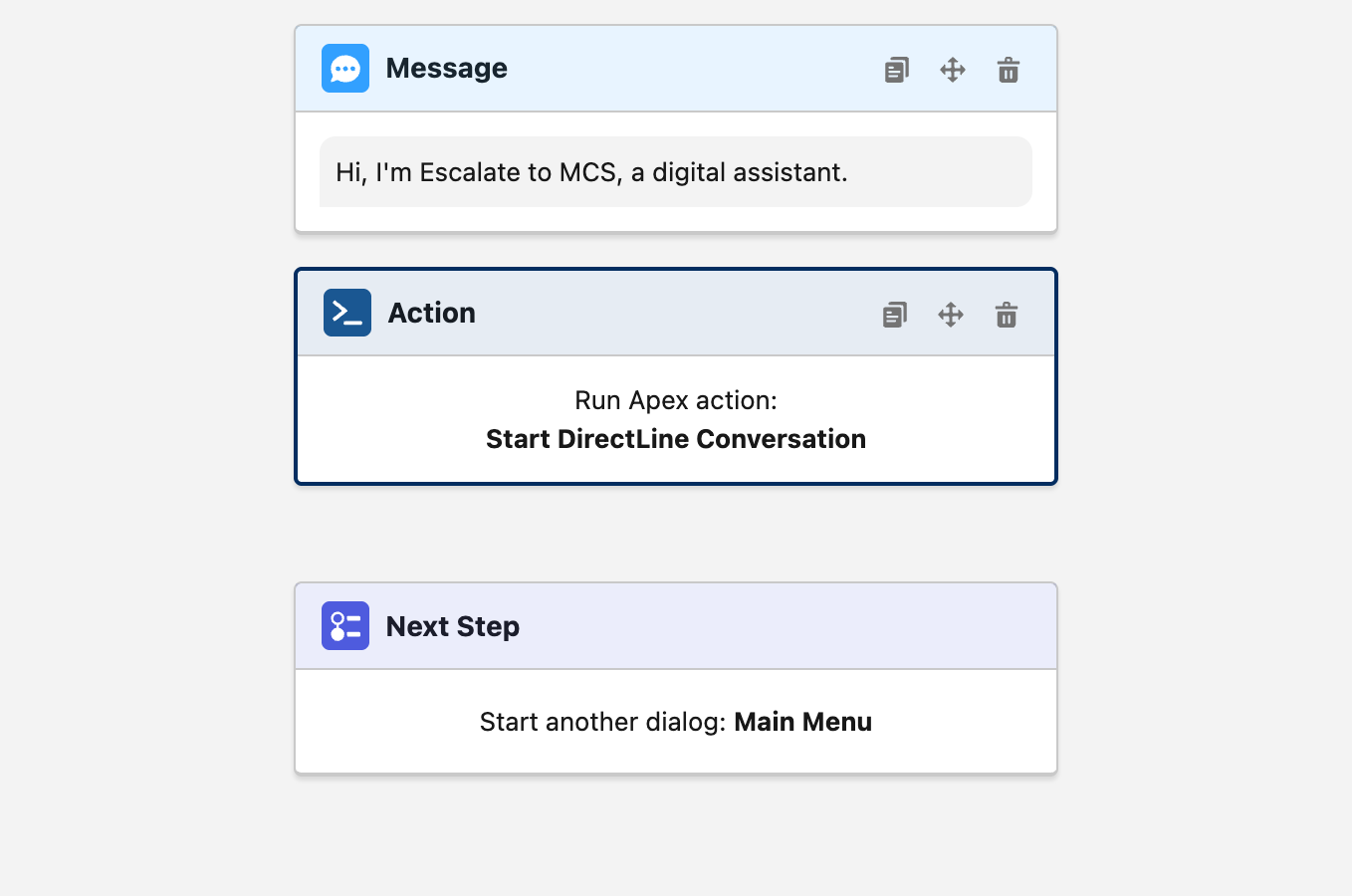1352x896 pixels.
Task: Click the move handle on the Message card
Action: click(x=952, y=69)
